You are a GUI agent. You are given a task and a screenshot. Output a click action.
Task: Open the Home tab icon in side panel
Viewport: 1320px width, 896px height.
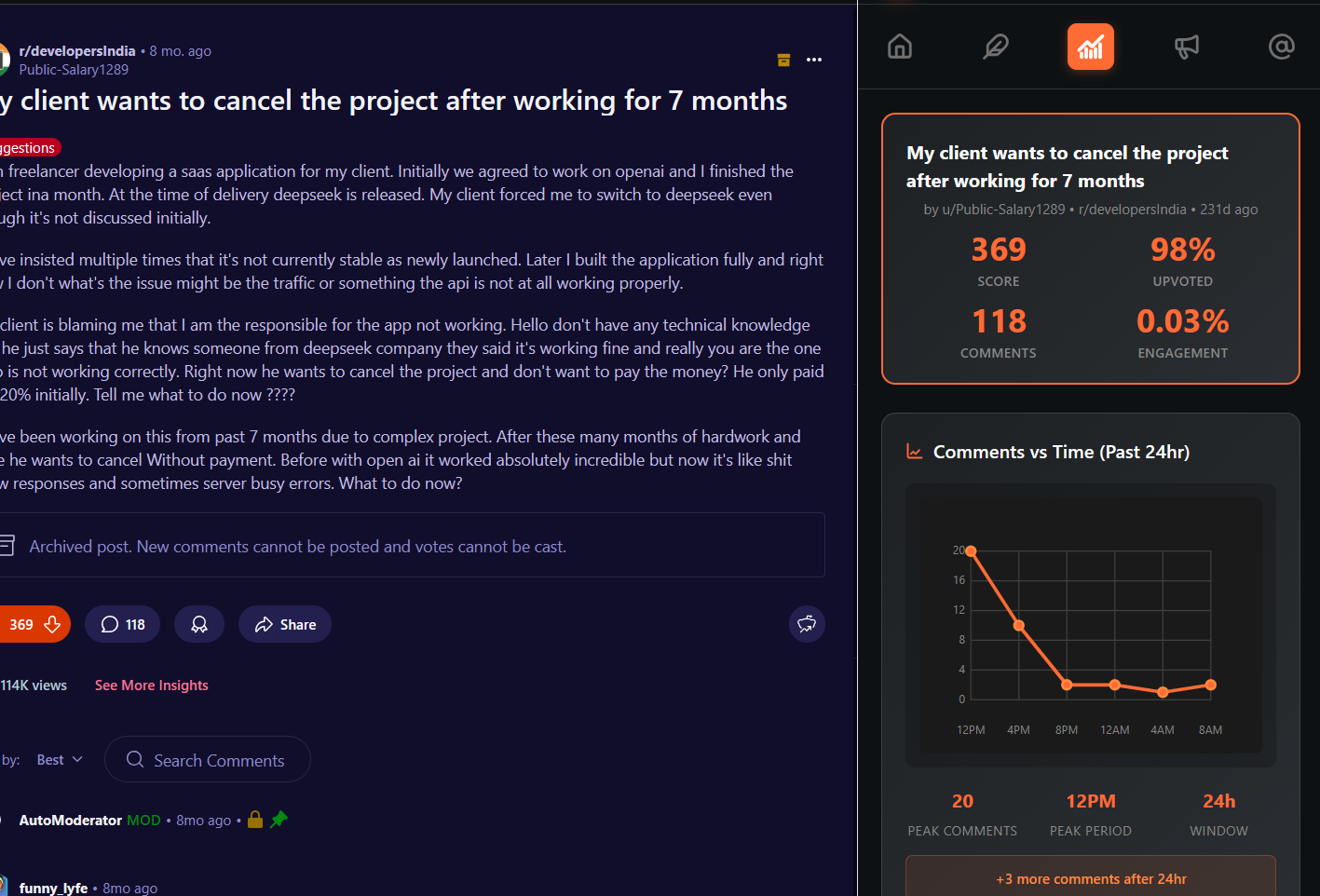tap(900, 47)
